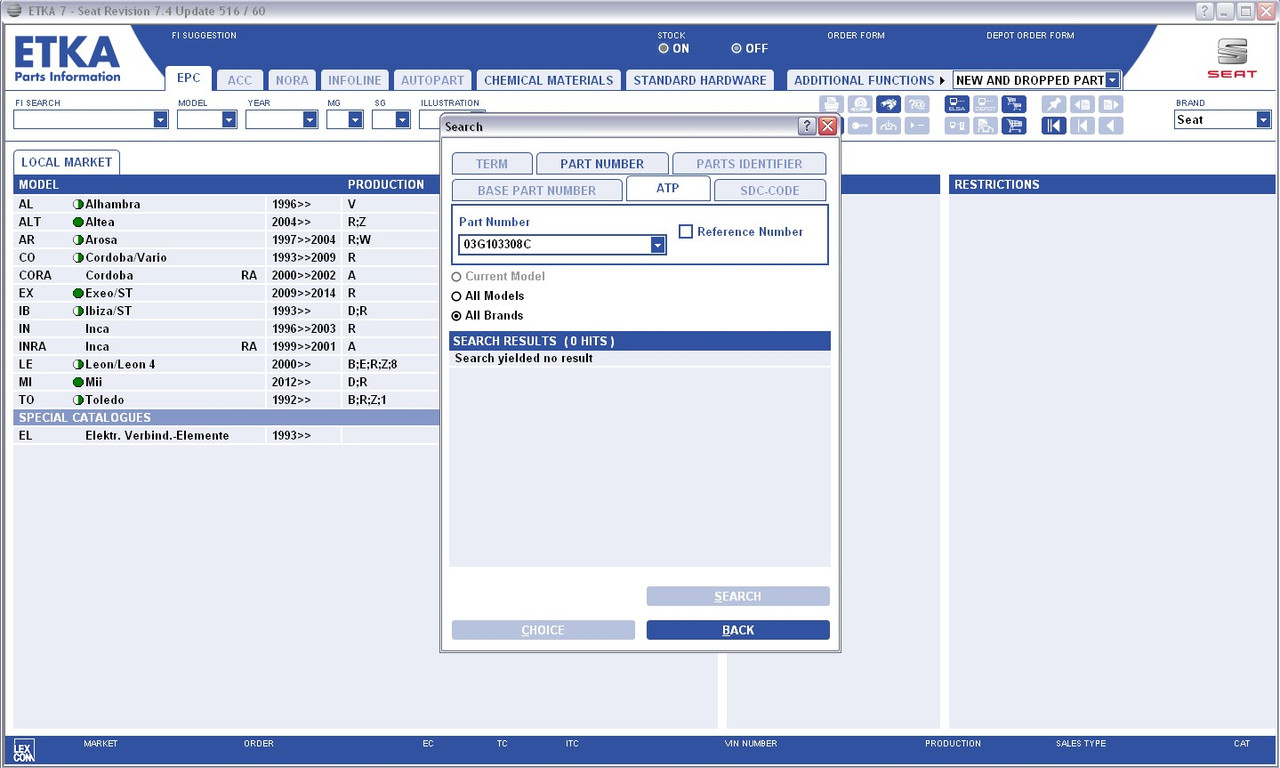Click the left arrow with single bar icon
Viewport: 1280px width, 768px height.
(x=1082, y=125)
